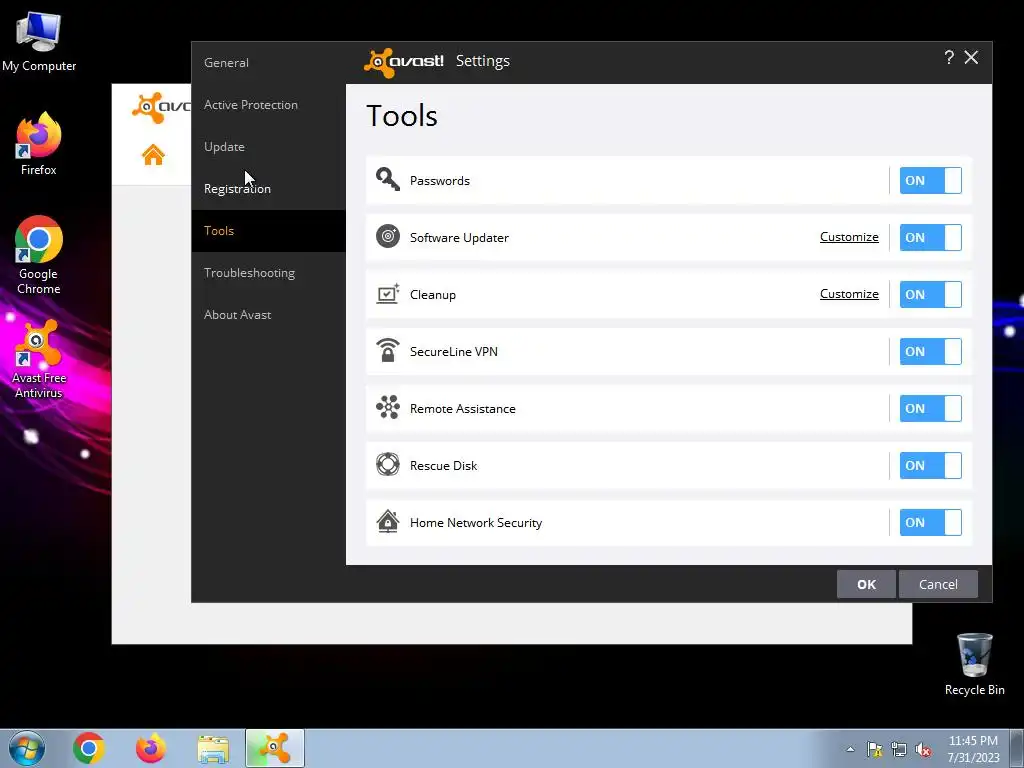
Task: Click the Rescue Disk lifebuoy icon
Action: [x=388, y=464]
